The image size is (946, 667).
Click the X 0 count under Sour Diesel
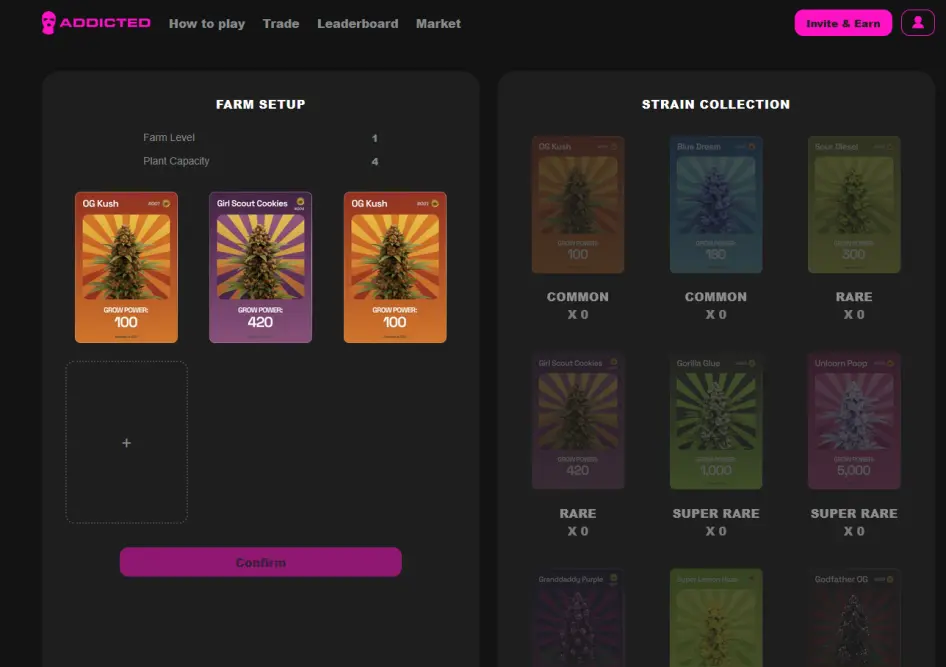pos(854,314)
